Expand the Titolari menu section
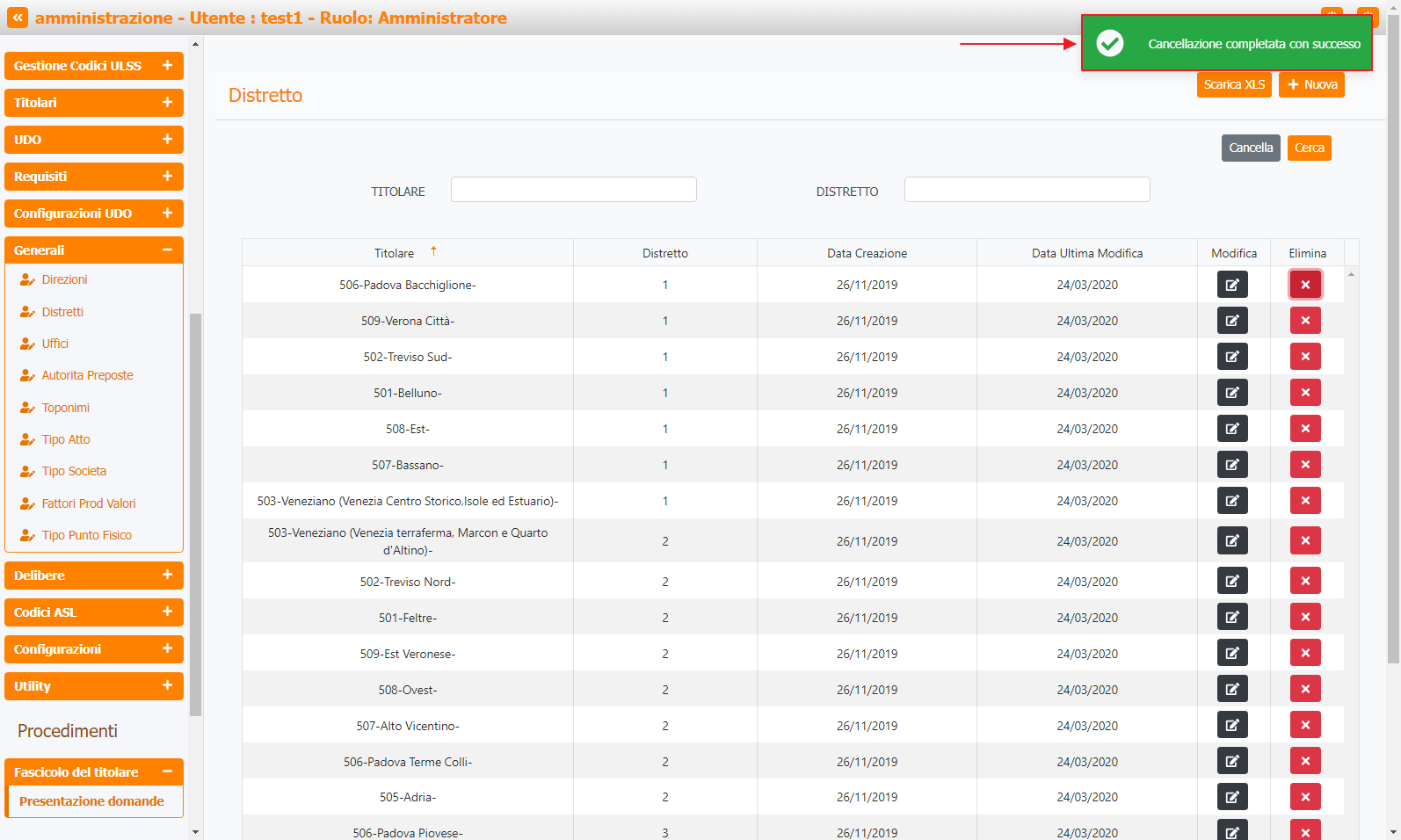Viewport: 1401px width, 840px height. click(93, 103)
